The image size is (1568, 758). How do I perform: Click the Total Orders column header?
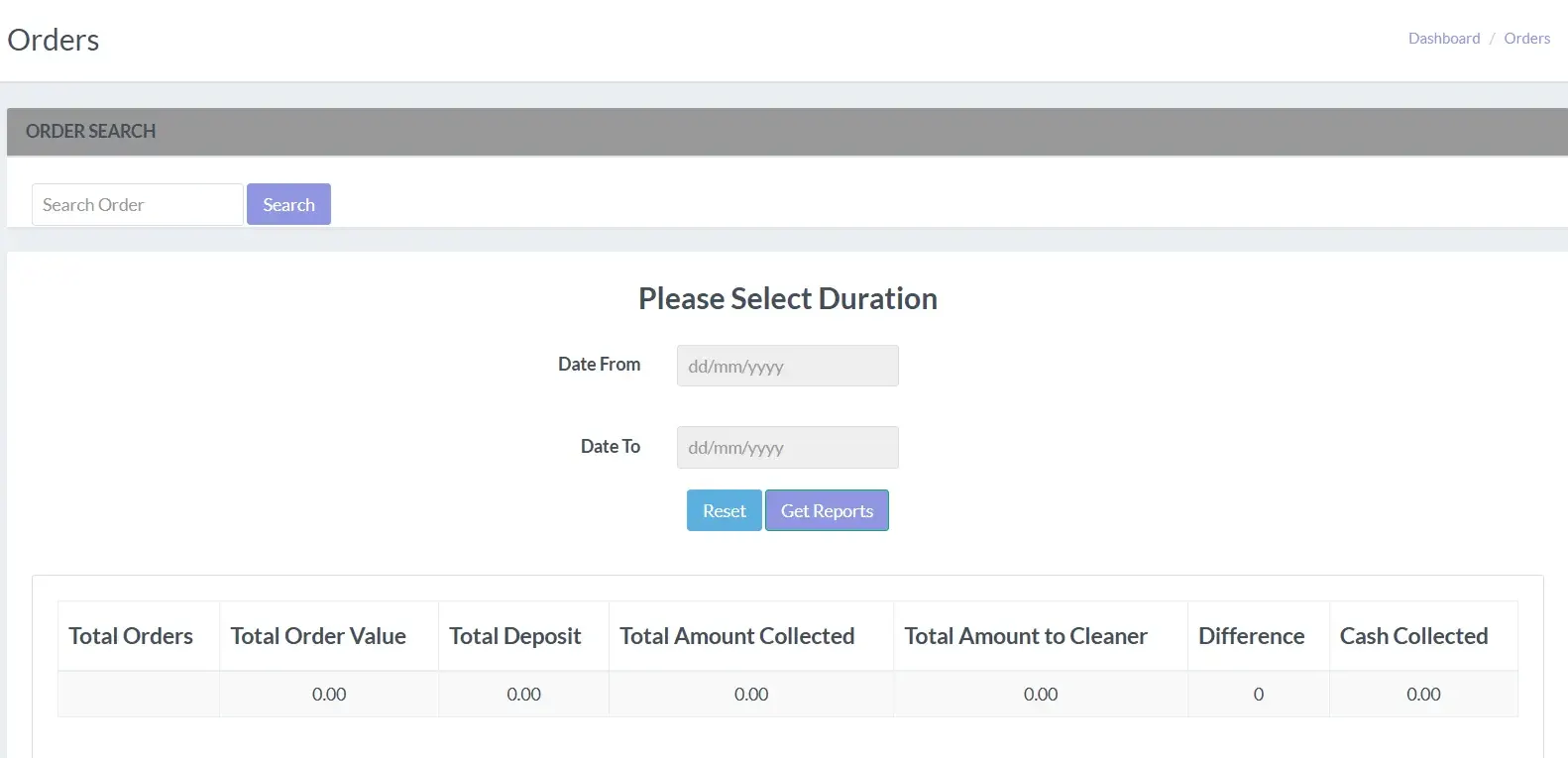tap(131, 636)
